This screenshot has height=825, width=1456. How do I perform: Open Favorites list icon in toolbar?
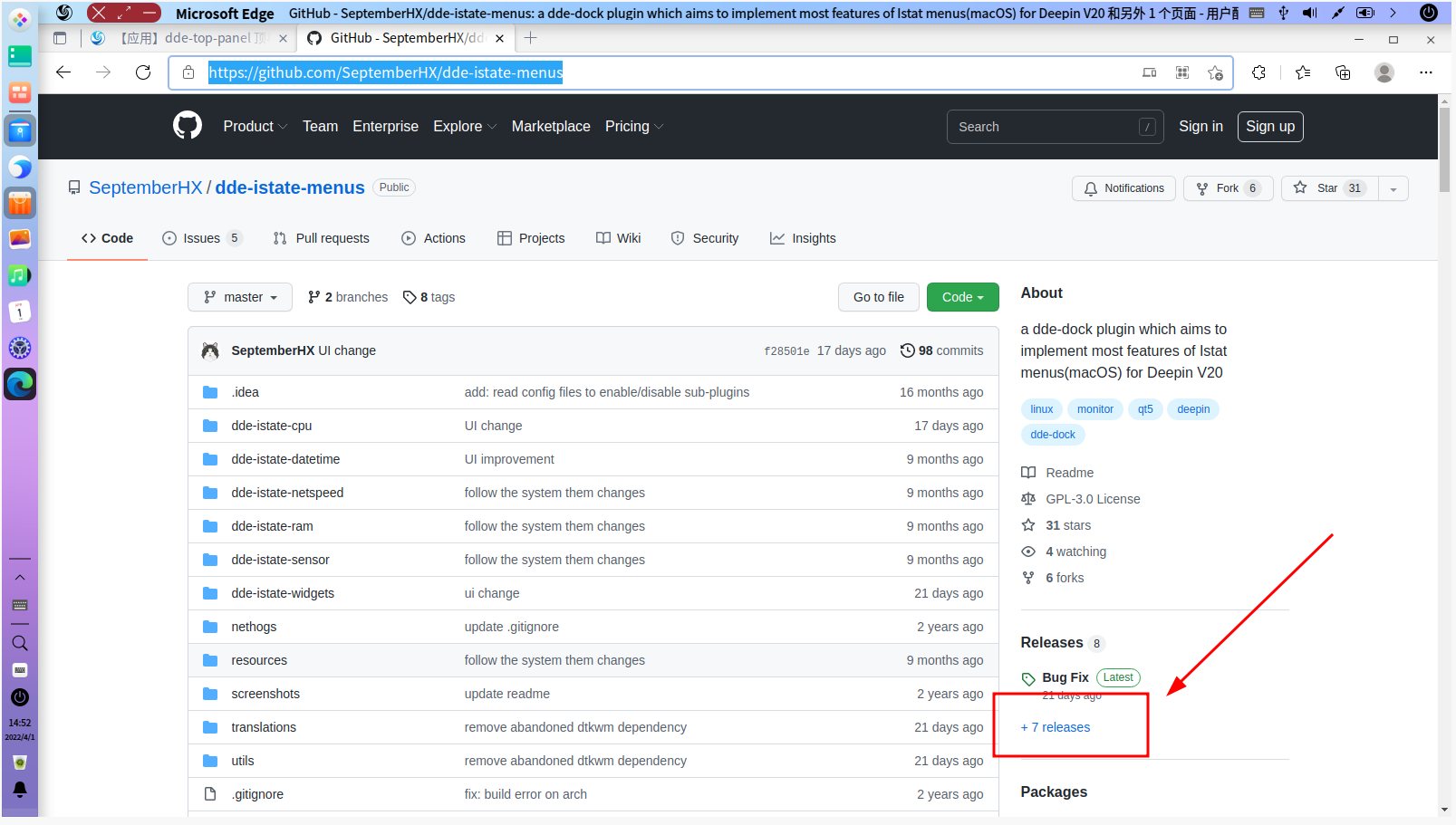pos(1303,72)
